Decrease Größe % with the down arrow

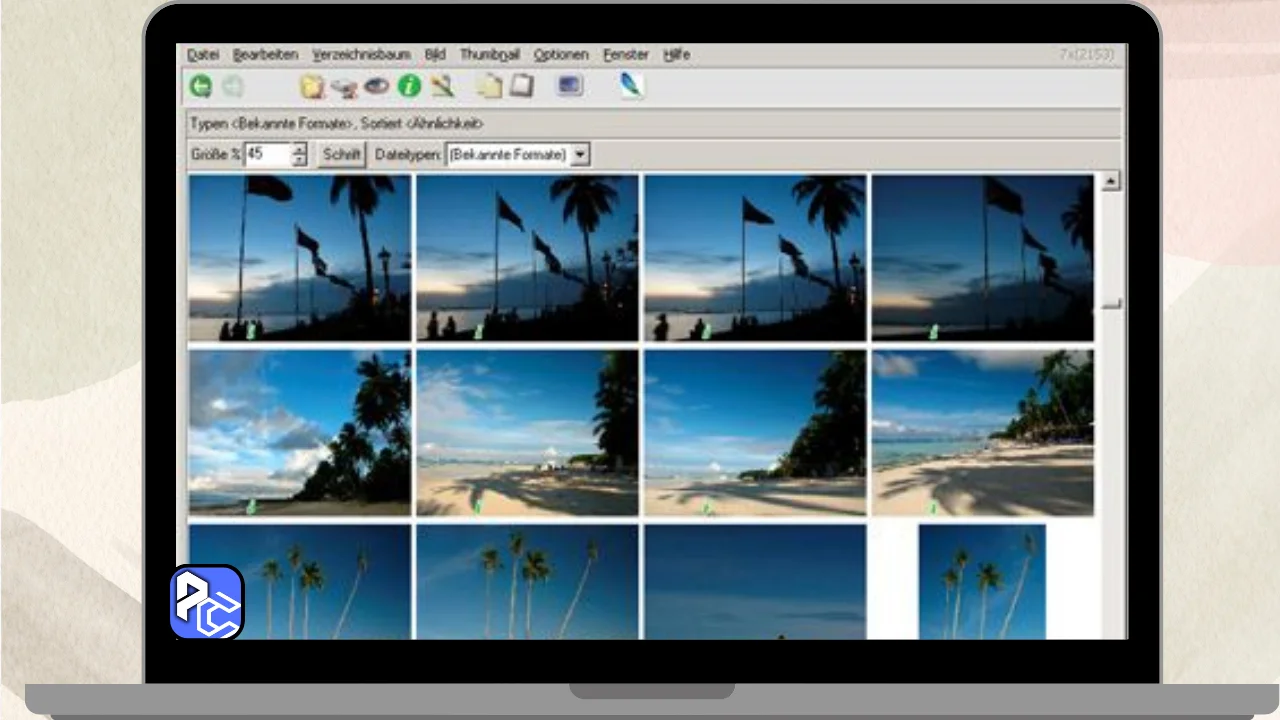click(299, 160)
